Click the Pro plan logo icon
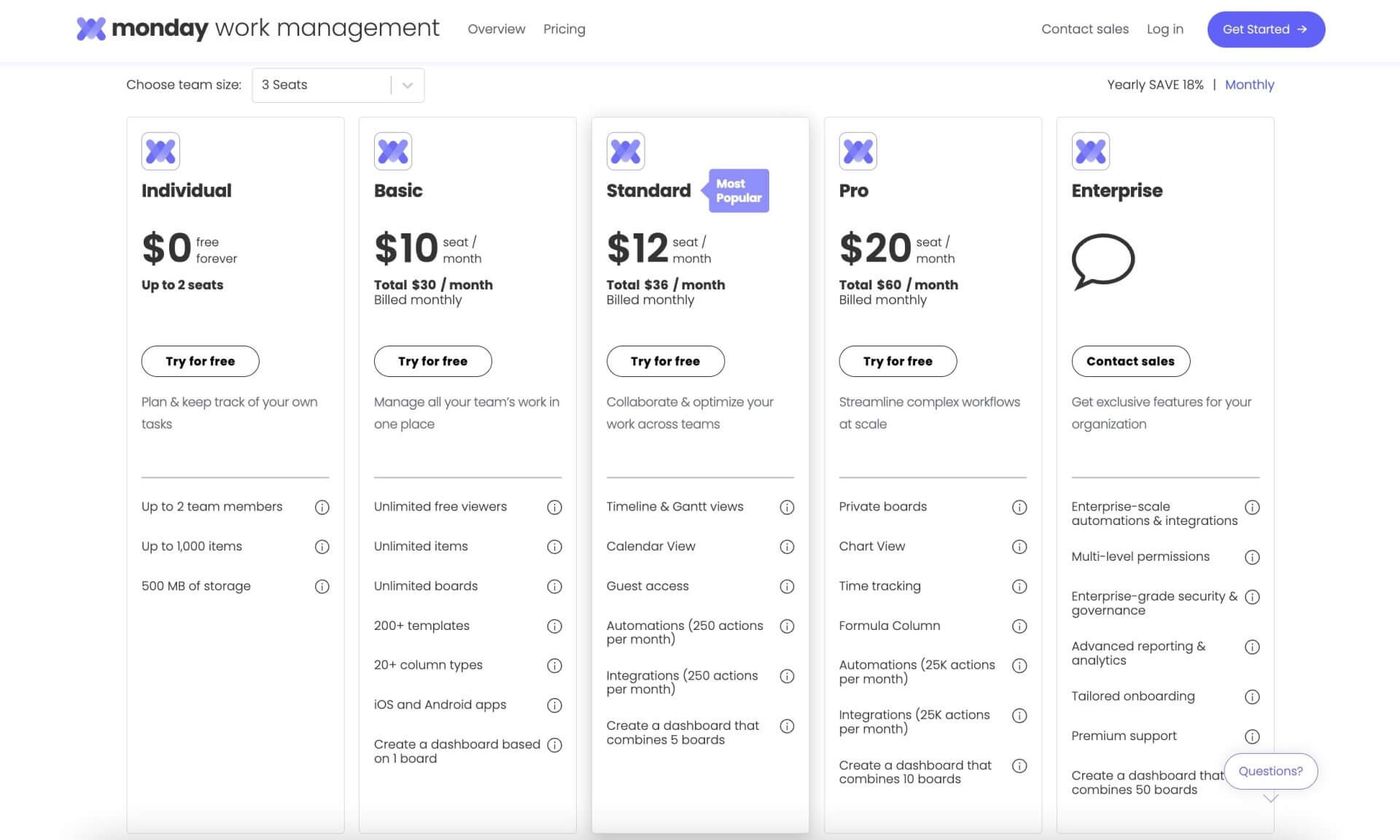Screen dimensions: 1400x840 click(858, 151)
